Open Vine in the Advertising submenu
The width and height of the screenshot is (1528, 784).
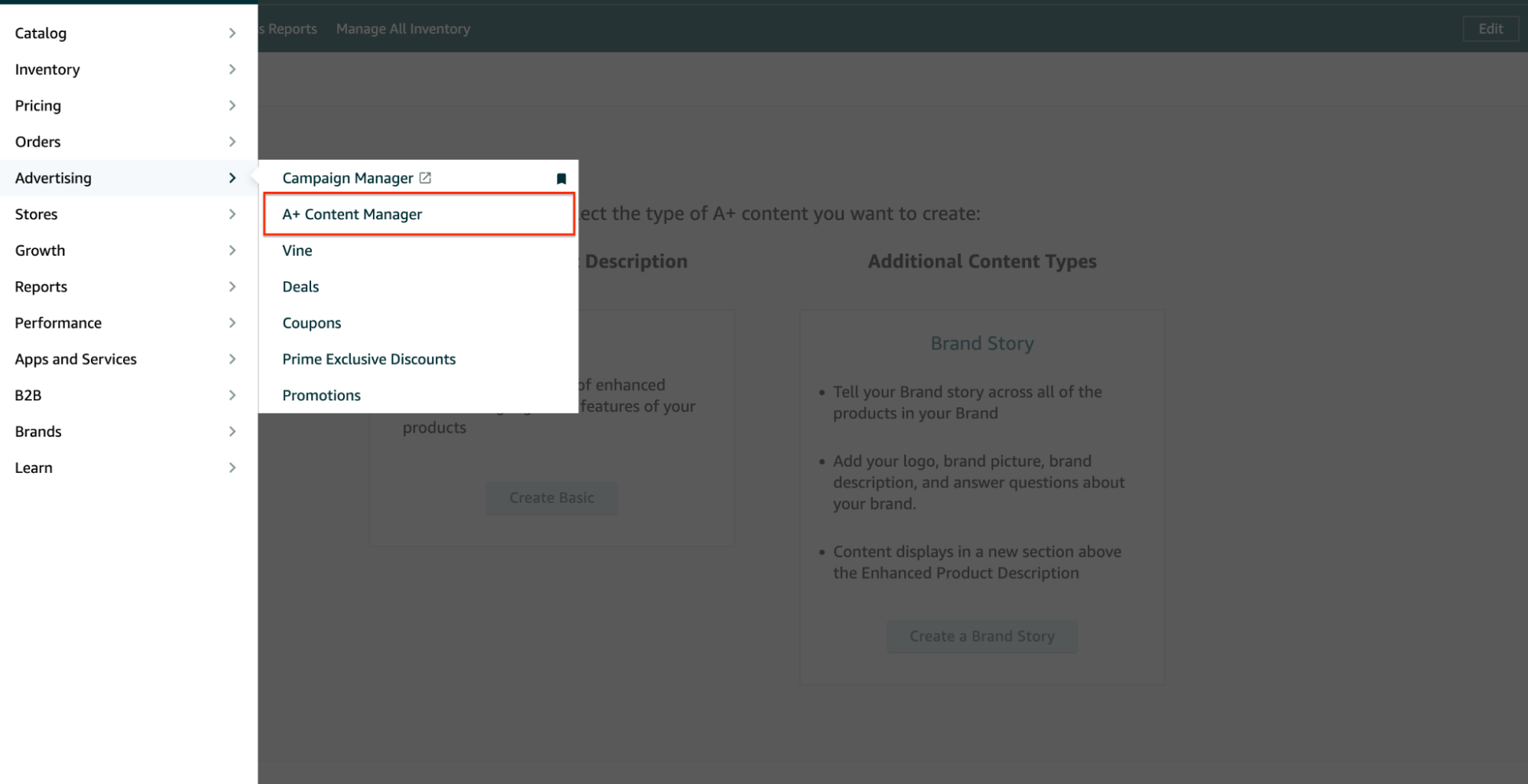(297, 251)
